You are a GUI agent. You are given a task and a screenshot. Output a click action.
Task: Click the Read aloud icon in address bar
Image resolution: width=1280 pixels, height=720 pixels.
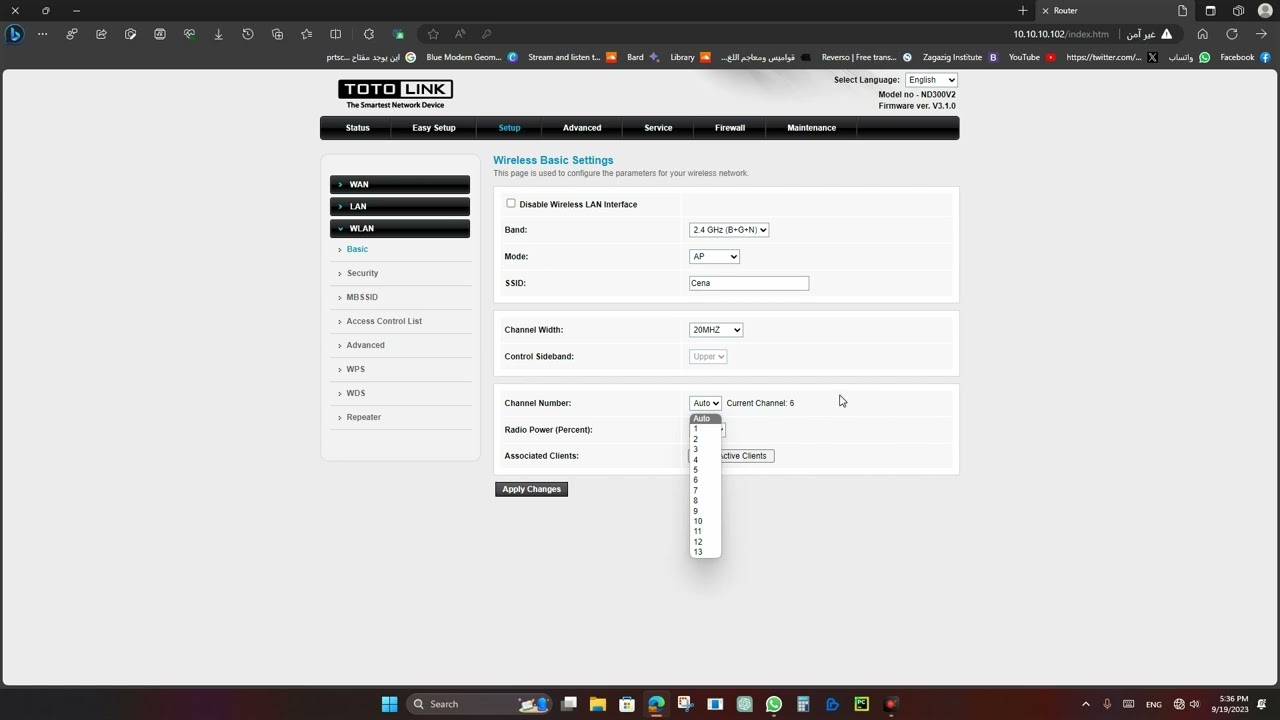pyautogui.click(x=460, y=34)
